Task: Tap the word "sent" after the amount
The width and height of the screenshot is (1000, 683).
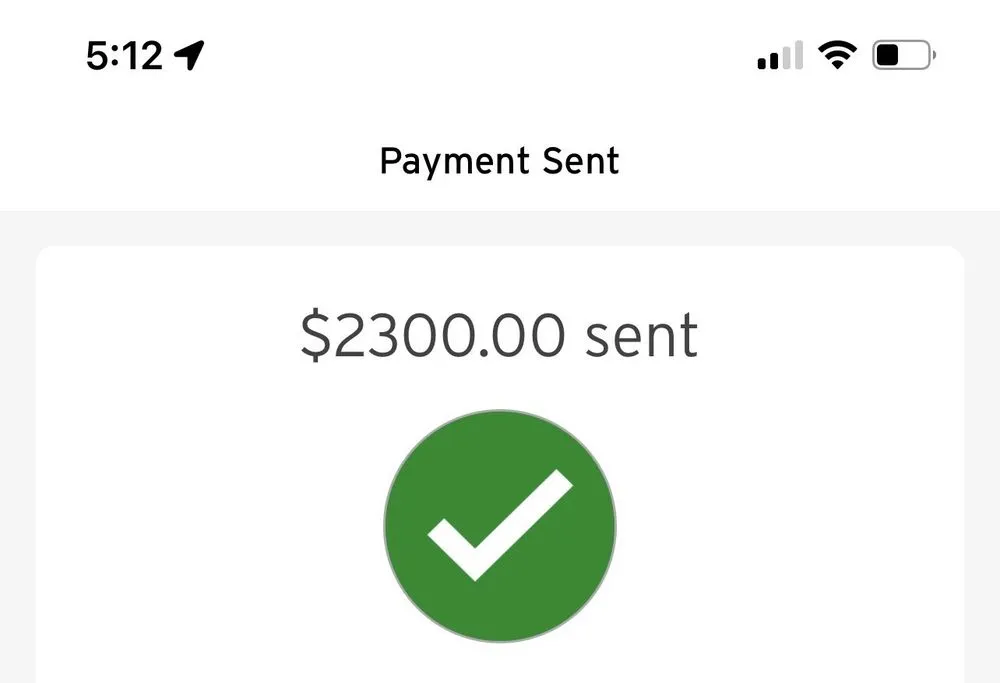Action: click(x=641, y=338)
